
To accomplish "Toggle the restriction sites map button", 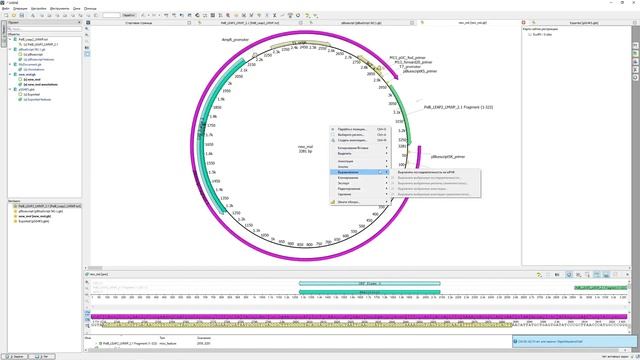I will pos(87,54).
